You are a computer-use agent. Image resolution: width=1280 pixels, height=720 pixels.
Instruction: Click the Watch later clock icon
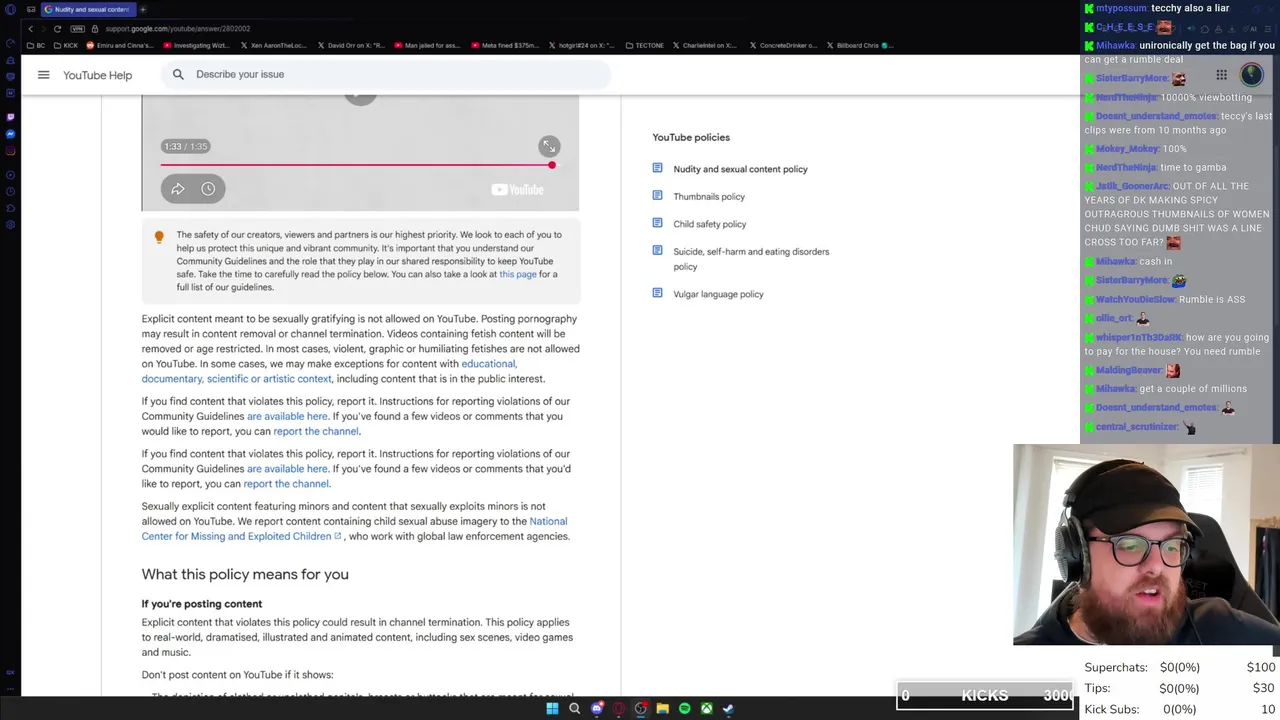208,189
